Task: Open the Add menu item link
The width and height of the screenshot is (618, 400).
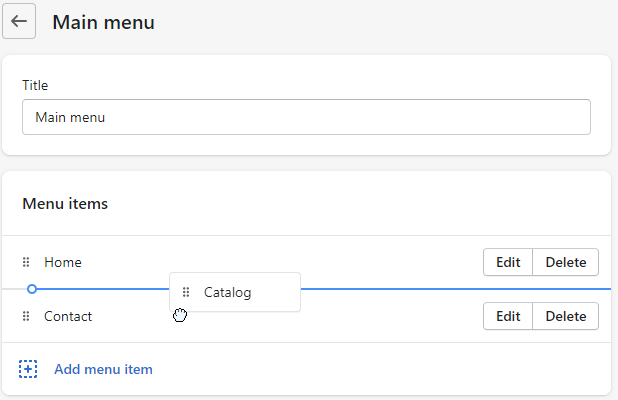Action: [x=103, y=369]
